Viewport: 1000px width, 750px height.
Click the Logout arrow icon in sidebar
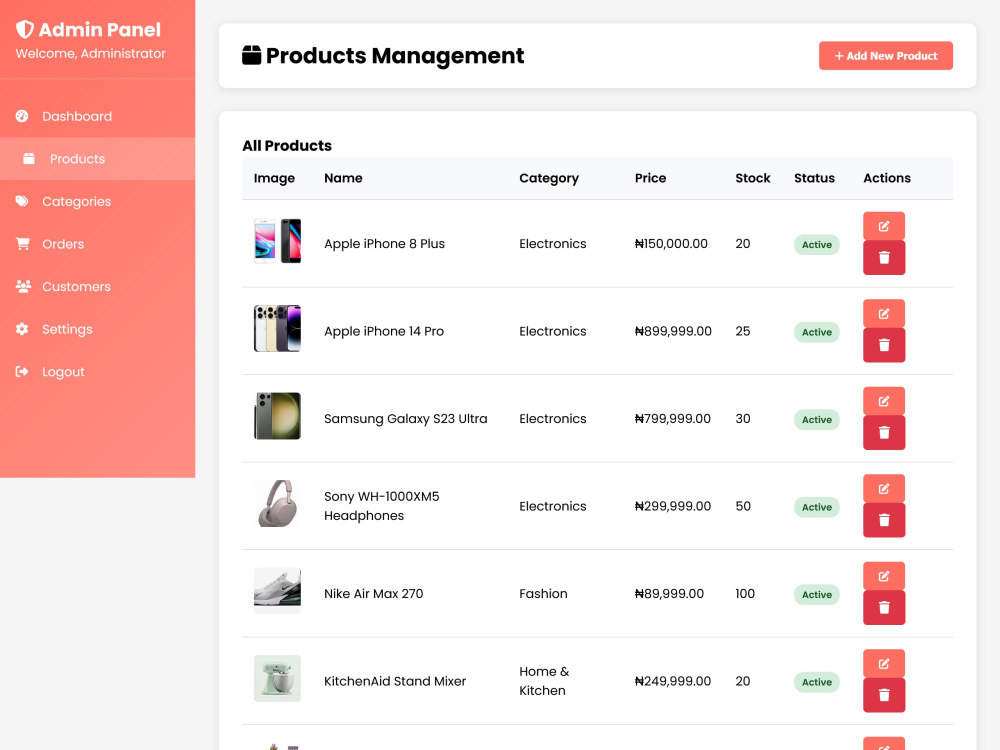tap(22, 371)
